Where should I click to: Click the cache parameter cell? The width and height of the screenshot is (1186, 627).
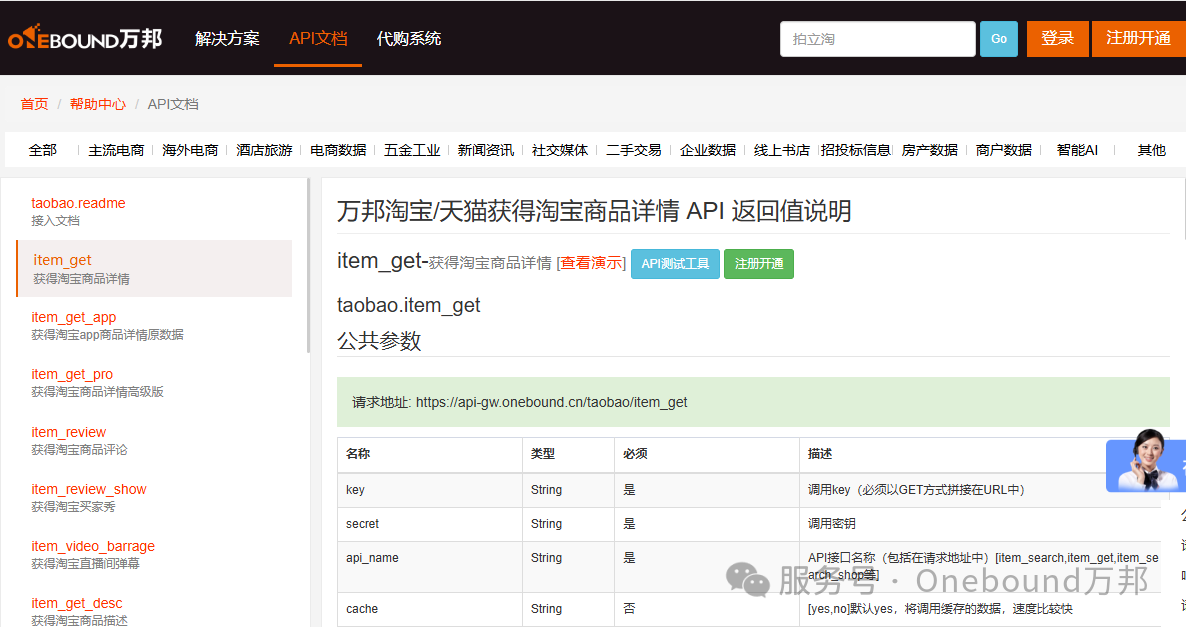tap(430, 609)
